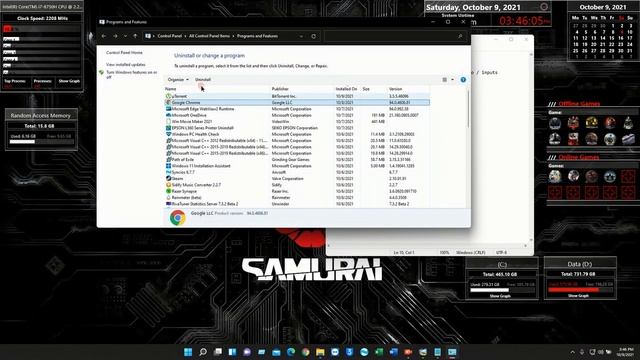640x360 pixels.
Task: Refresh the Programs and Features list
Action: click(313, 36)
